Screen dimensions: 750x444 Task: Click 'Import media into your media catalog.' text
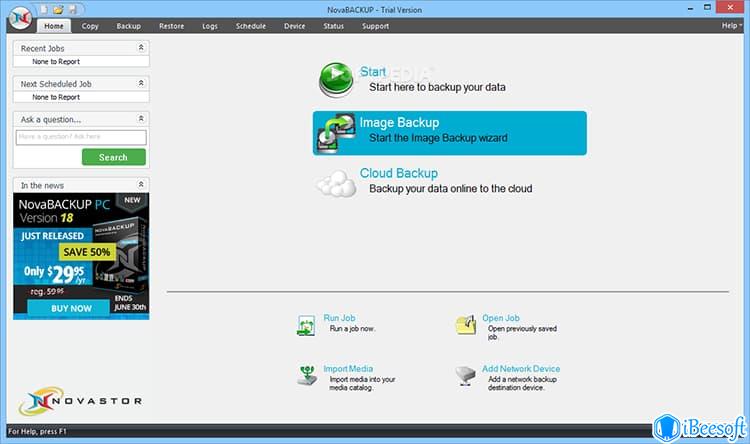point(362,383)
